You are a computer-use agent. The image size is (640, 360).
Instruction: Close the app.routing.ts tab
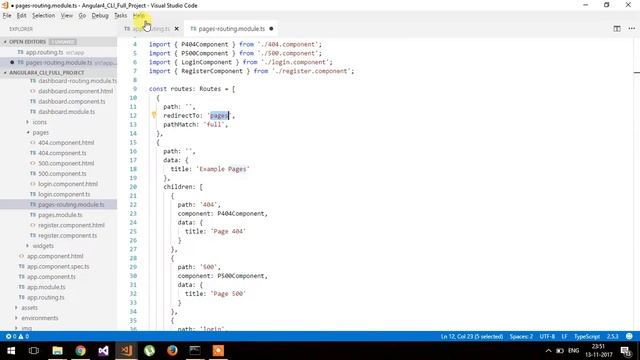point(176,29)
